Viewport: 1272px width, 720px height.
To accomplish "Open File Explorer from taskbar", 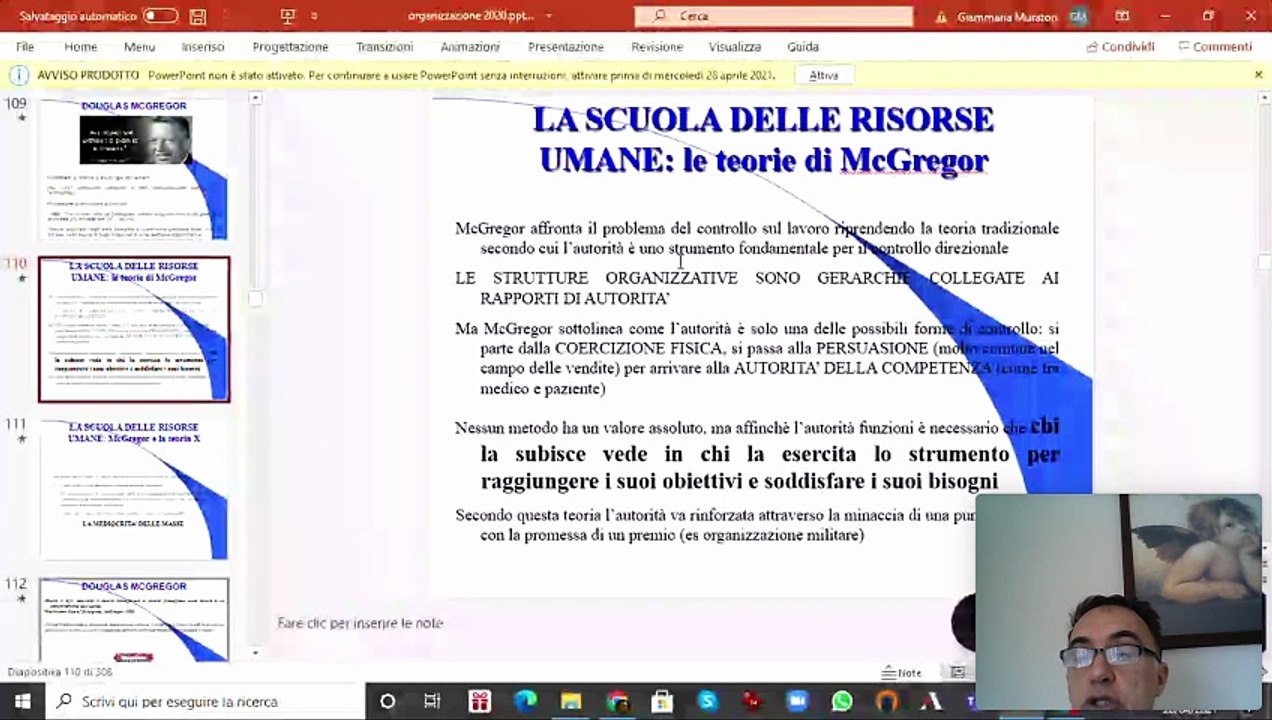I will tap(571, 701).
